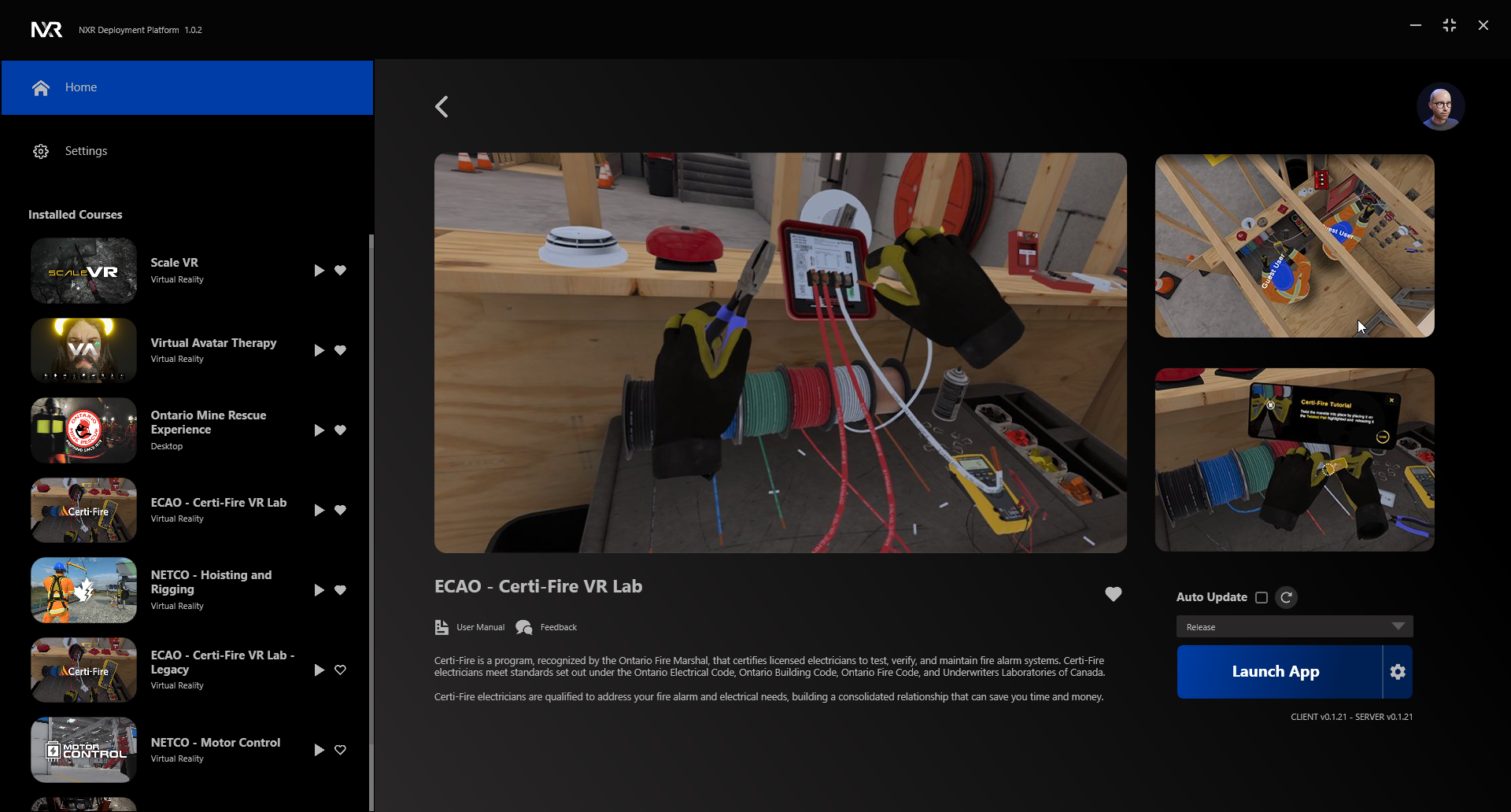Enable the Auto Update checkbox
This screenshot has width=1511, height=812.
[1262, 597]
